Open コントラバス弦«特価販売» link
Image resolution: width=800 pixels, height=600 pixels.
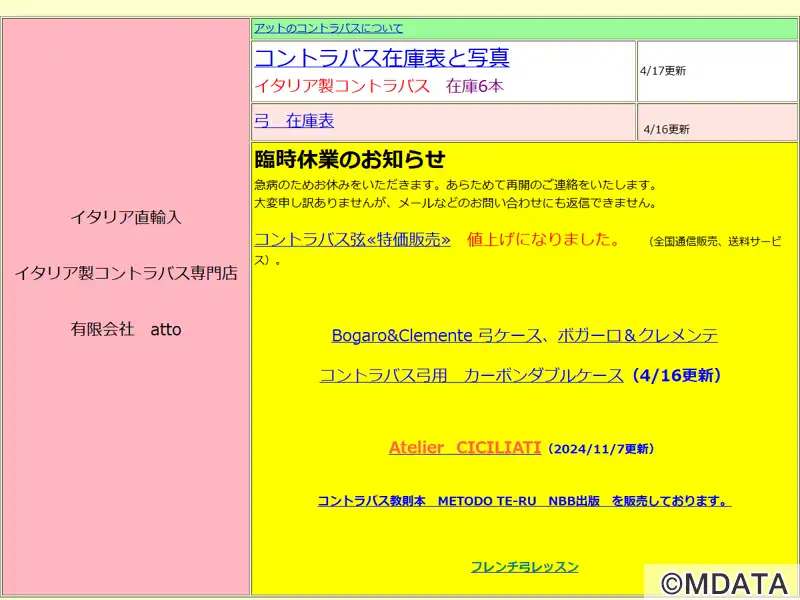tap(352, 239)
